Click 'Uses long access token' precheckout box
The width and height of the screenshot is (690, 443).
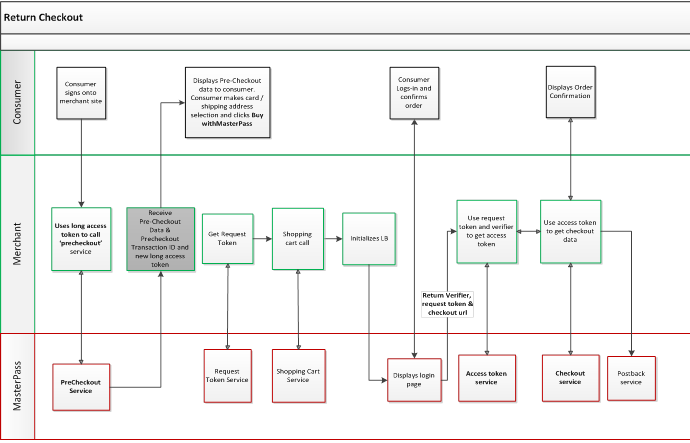(x=81, y=239)
